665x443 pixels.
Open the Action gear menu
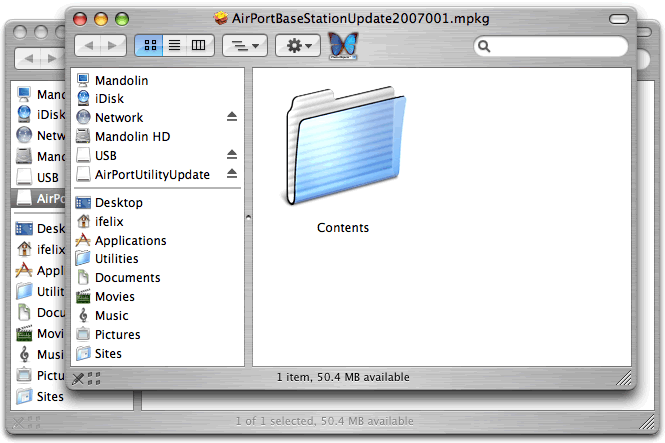pos(298,45)
